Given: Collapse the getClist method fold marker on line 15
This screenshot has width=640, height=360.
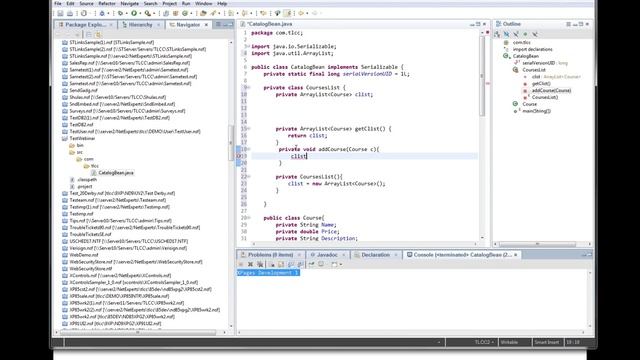Looking at the screenshot, I should (x=249, y=129).
